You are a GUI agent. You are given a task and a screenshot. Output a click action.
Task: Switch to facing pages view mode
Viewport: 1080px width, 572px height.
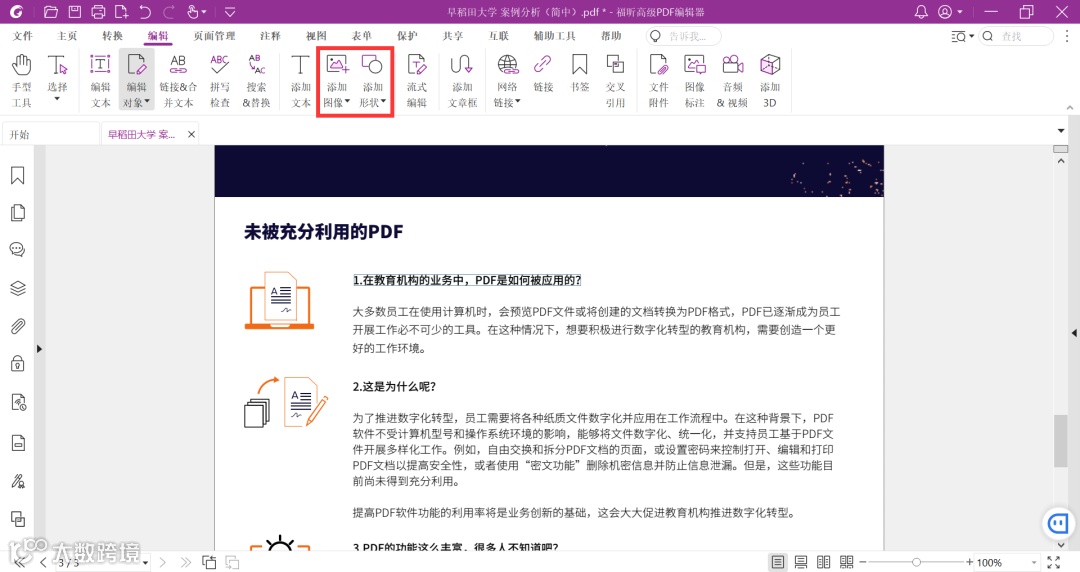(x=824, y=562)
